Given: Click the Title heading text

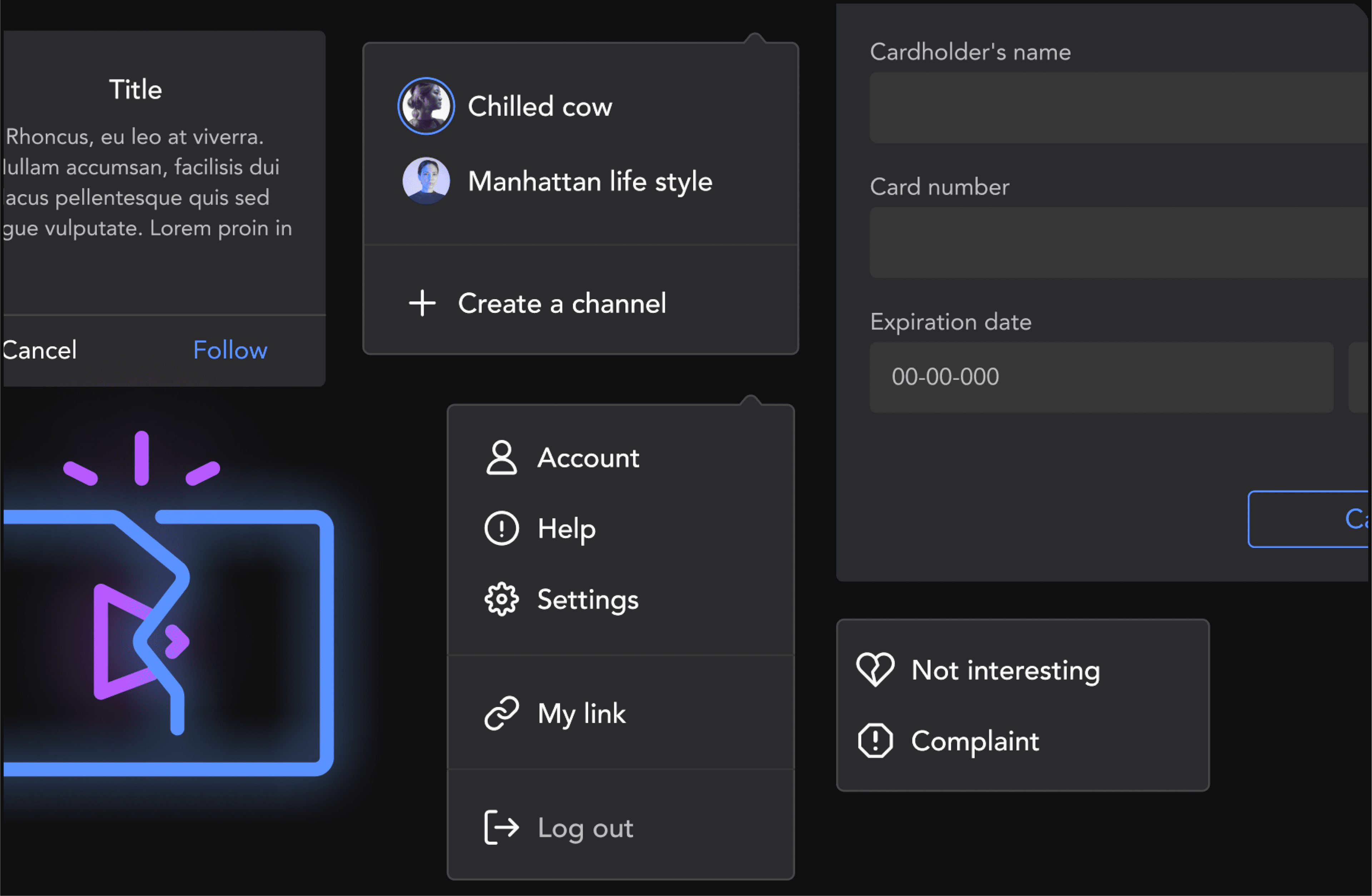Looking at the screenshot, I should [x=135, y=89].
